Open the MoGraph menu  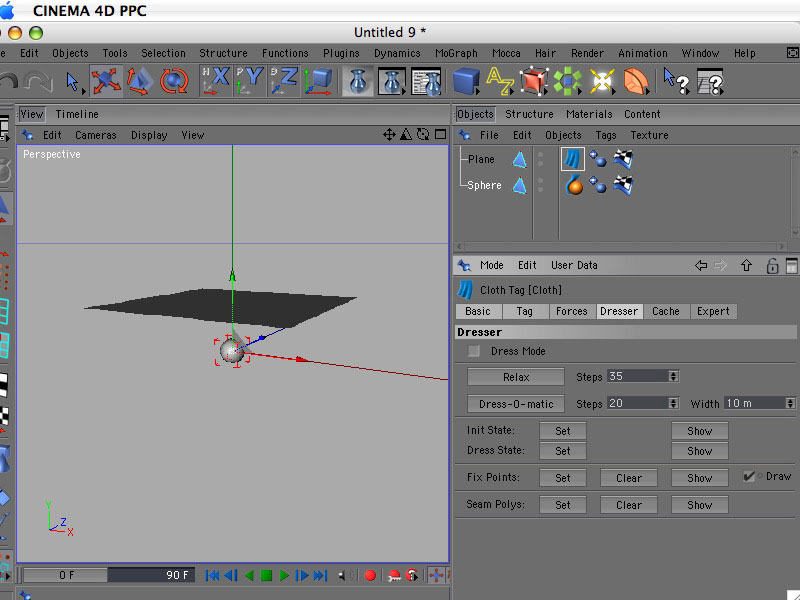(456, 53)
